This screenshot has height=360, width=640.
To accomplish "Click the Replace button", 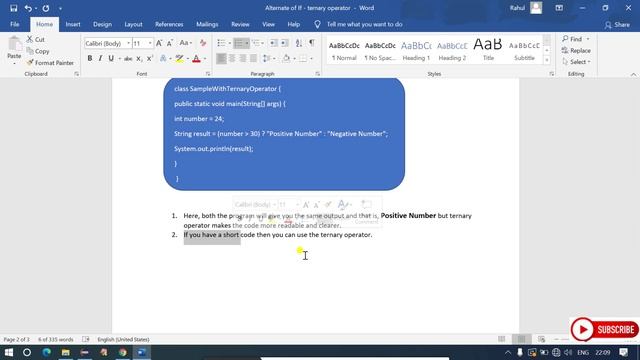I will pyautogui.click(x=576, y=51).
